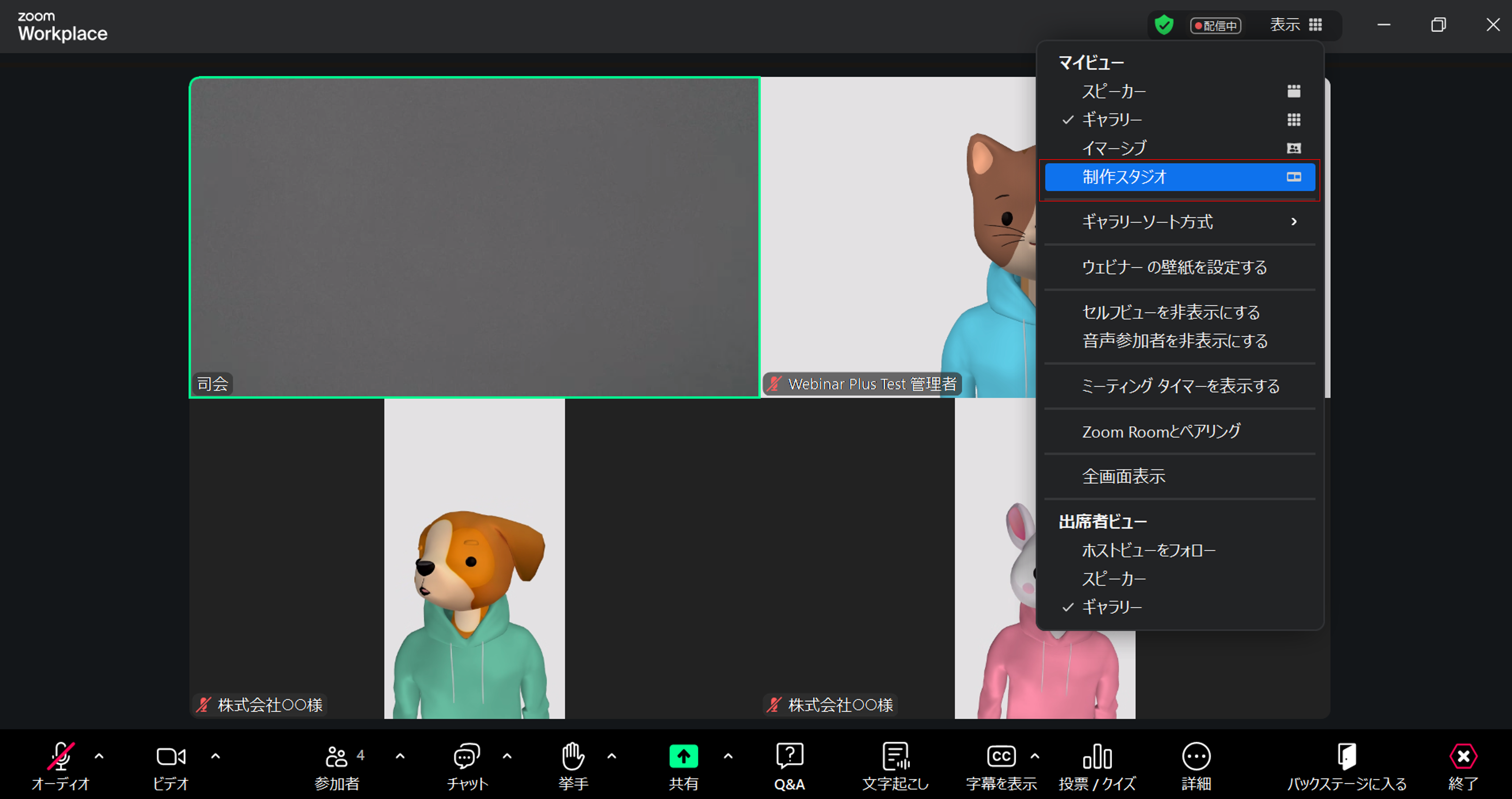Click the dog avatar video tile
This screenshot has height=799, width=1512.
click(x=474, y=558)
